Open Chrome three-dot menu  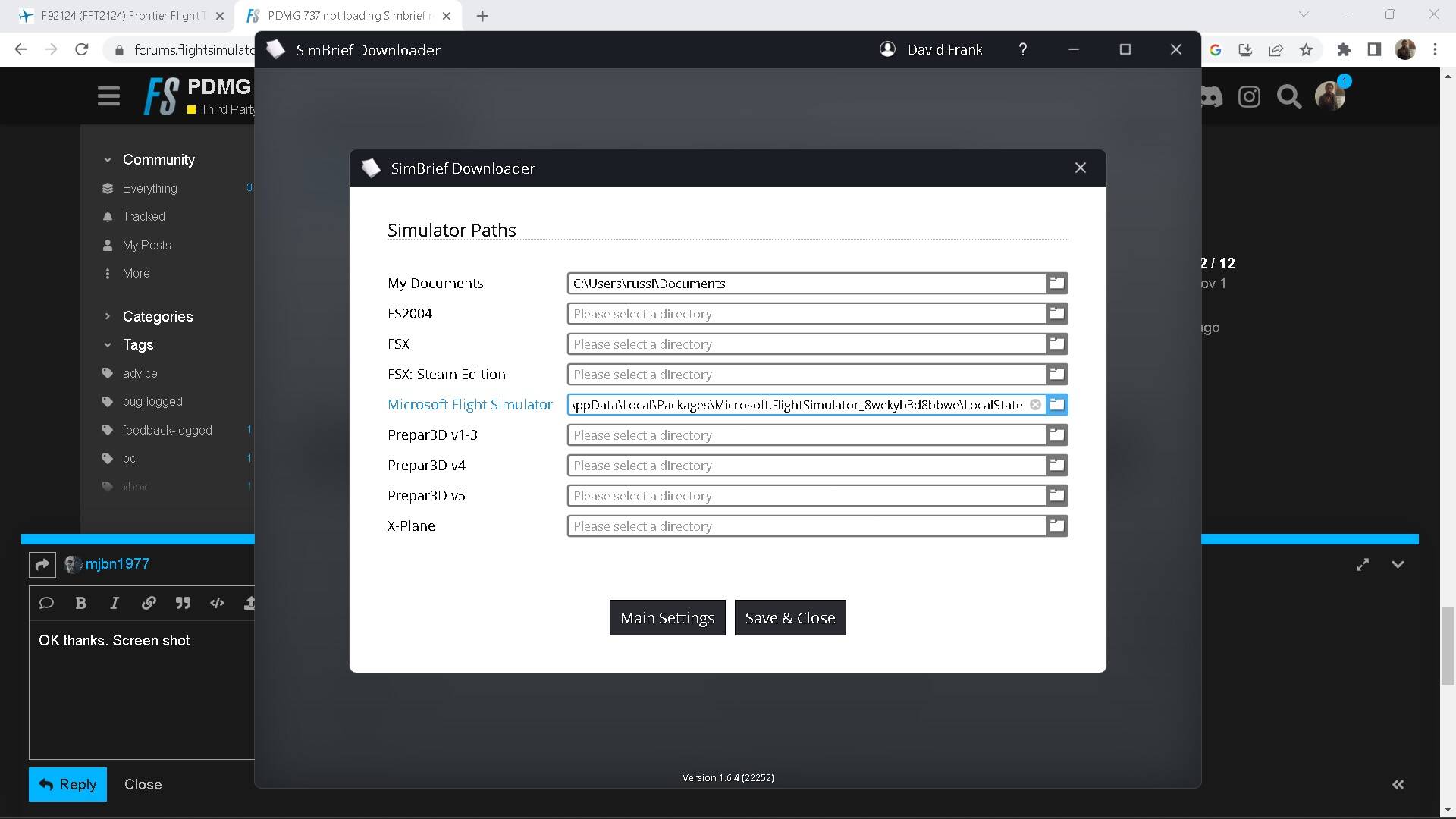[1435, 49]
